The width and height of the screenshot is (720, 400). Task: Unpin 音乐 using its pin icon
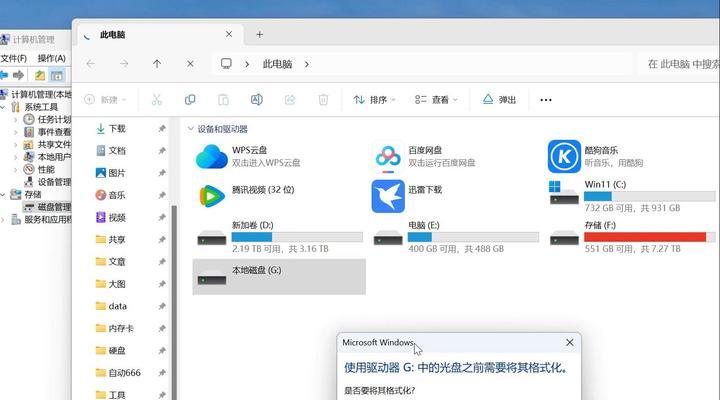tap(162, 195)
